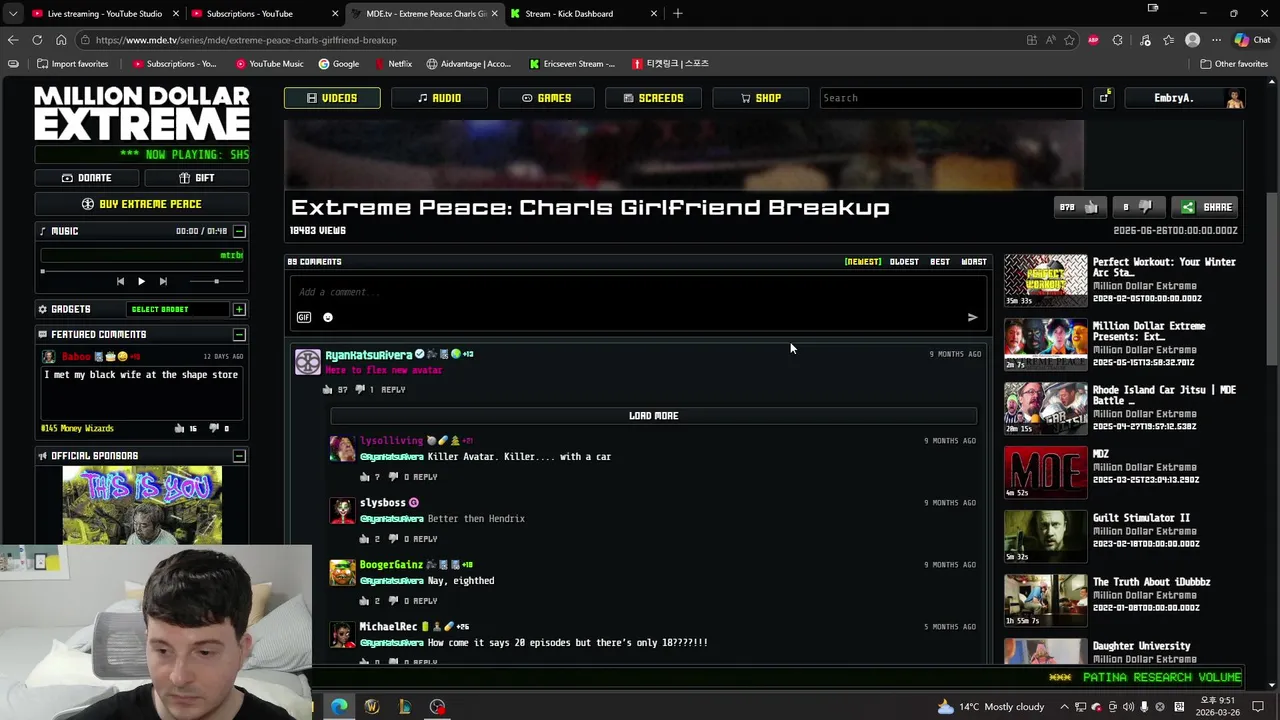Reply to RyanKatsuRivera's comment
This screenshot has height=720, width=1280.
(393, 390)
